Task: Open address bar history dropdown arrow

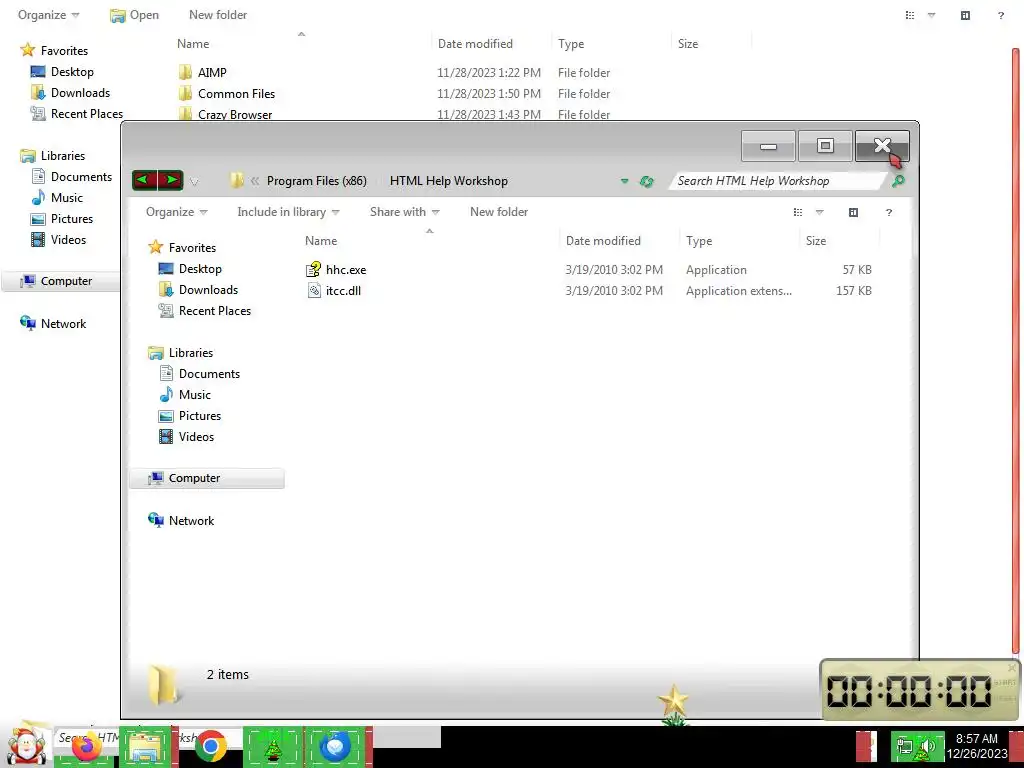Action: (624, 181)
